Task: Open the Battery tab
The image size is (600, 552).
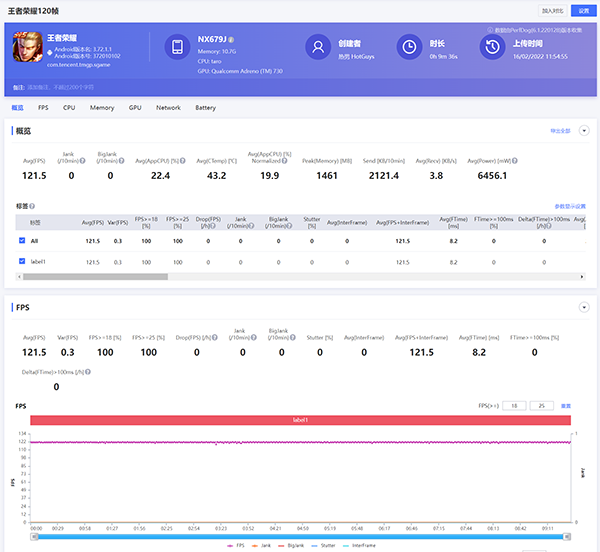Action: click(x=205, y=107)
